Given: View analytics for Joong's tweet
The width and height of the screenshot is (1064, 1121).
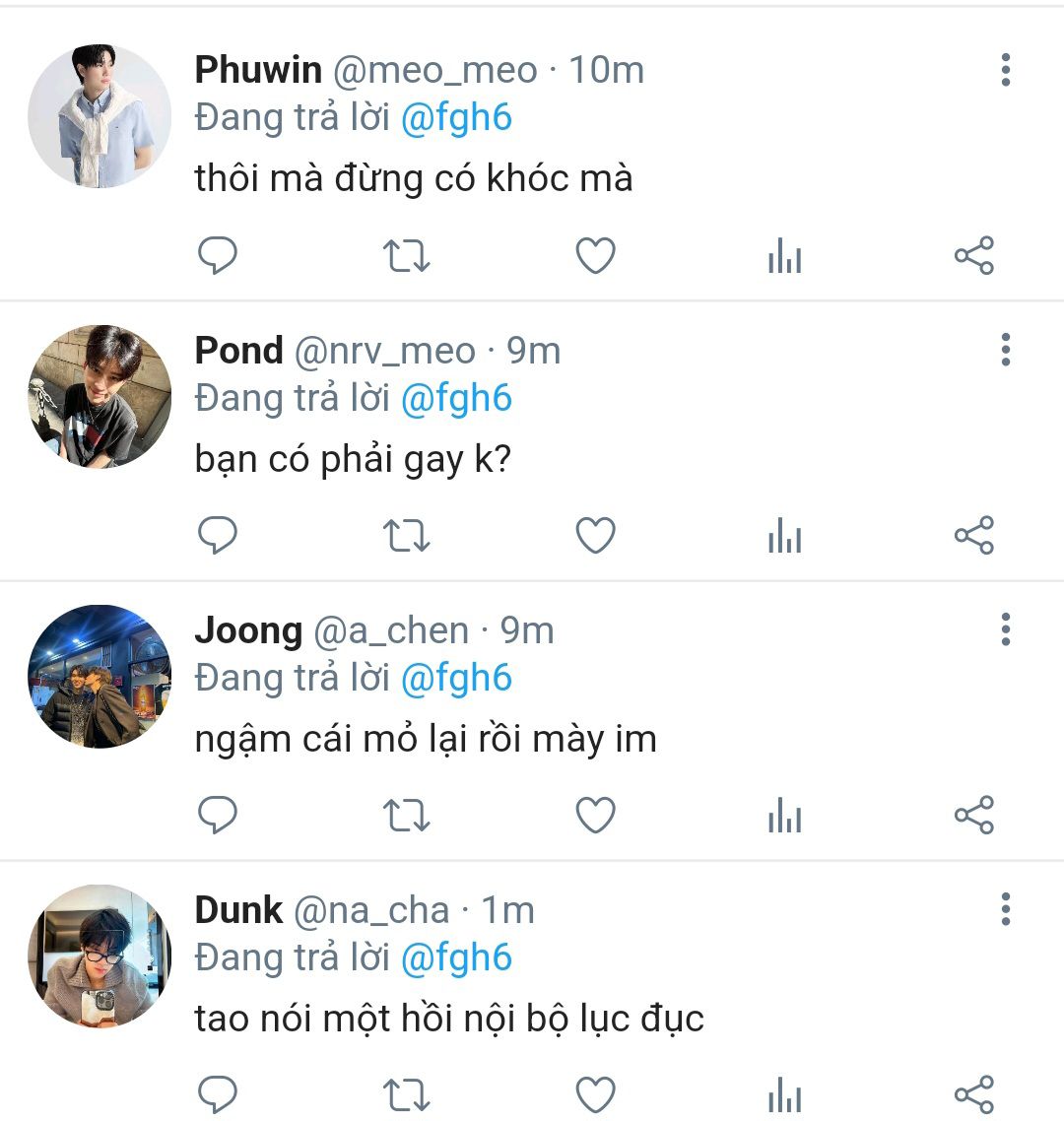Looking at the screenshot, I should pos(784,818).
